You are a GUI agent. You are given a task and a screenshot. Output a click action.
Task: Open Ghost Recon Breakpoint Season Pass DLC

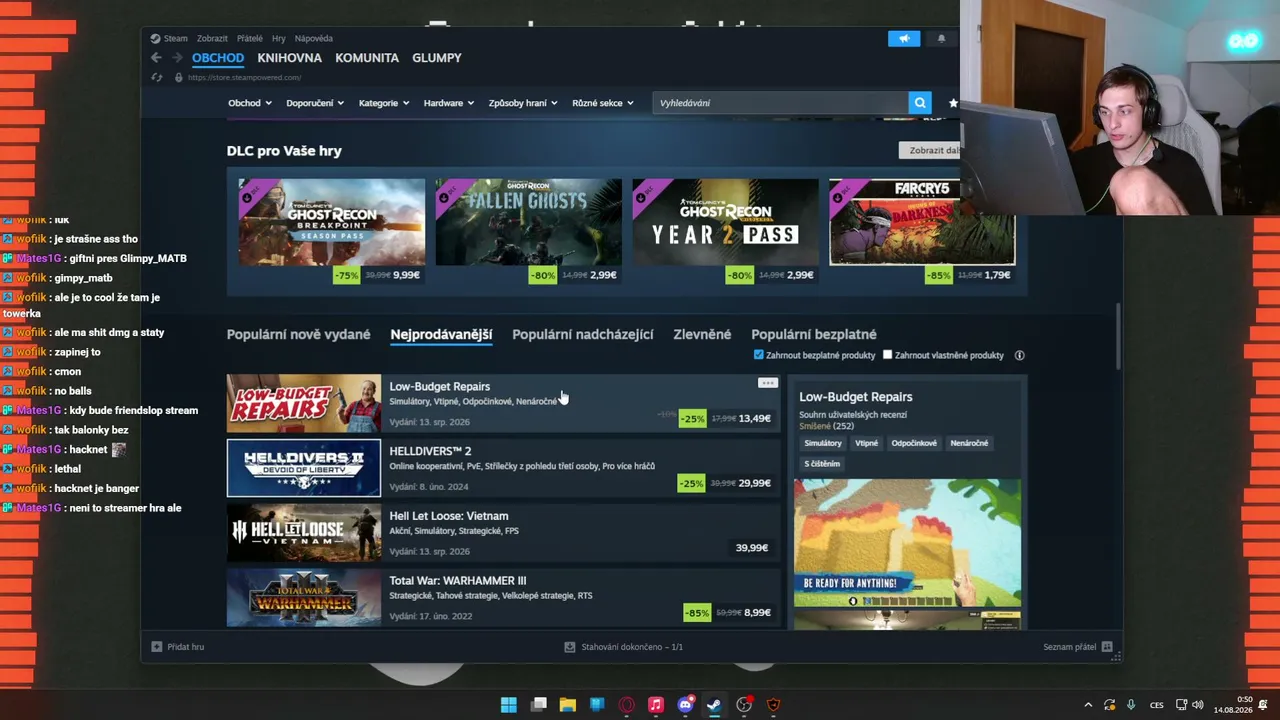pos(332,232)
